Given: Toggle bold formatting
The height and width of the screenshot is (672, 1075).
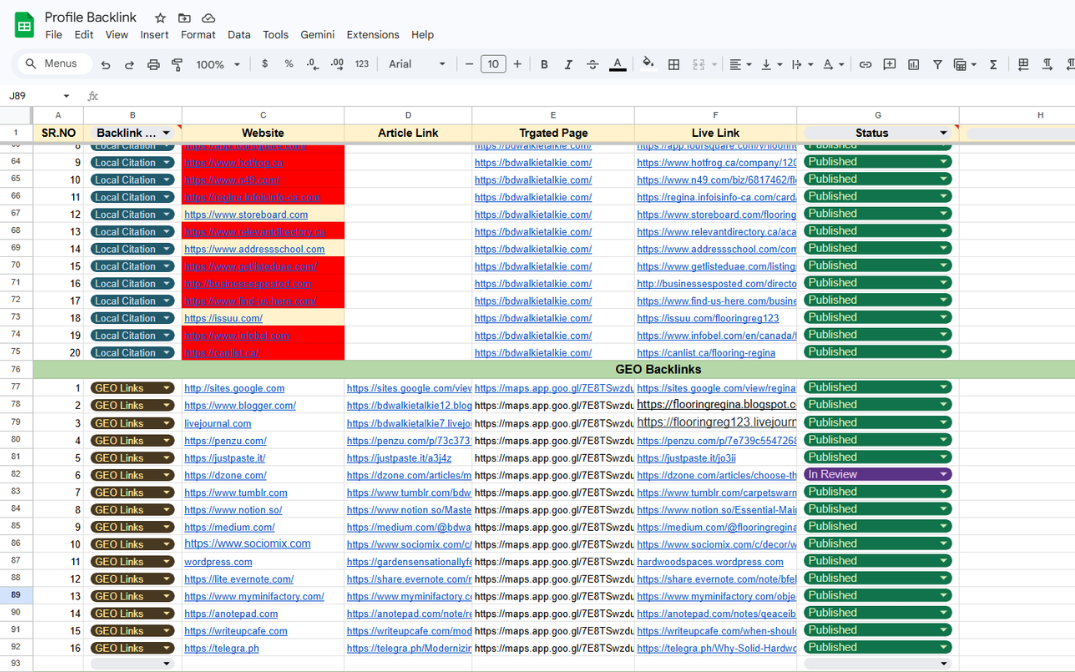Looking at the screenshot, I should pos(544,64).
